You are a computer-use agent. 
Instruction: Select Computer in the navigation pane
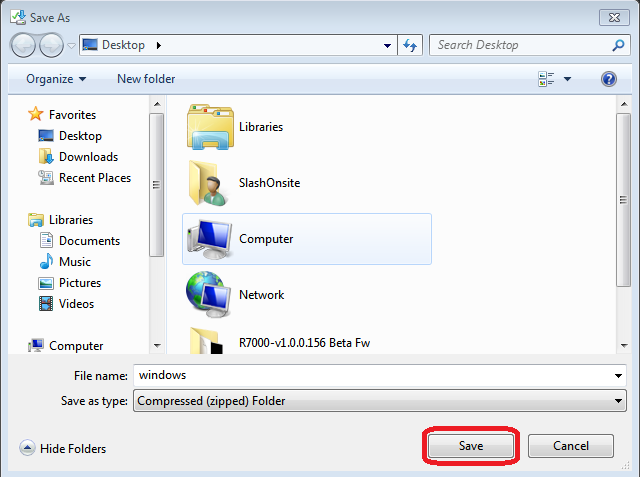pyautogui.click(x=76, y=346)
